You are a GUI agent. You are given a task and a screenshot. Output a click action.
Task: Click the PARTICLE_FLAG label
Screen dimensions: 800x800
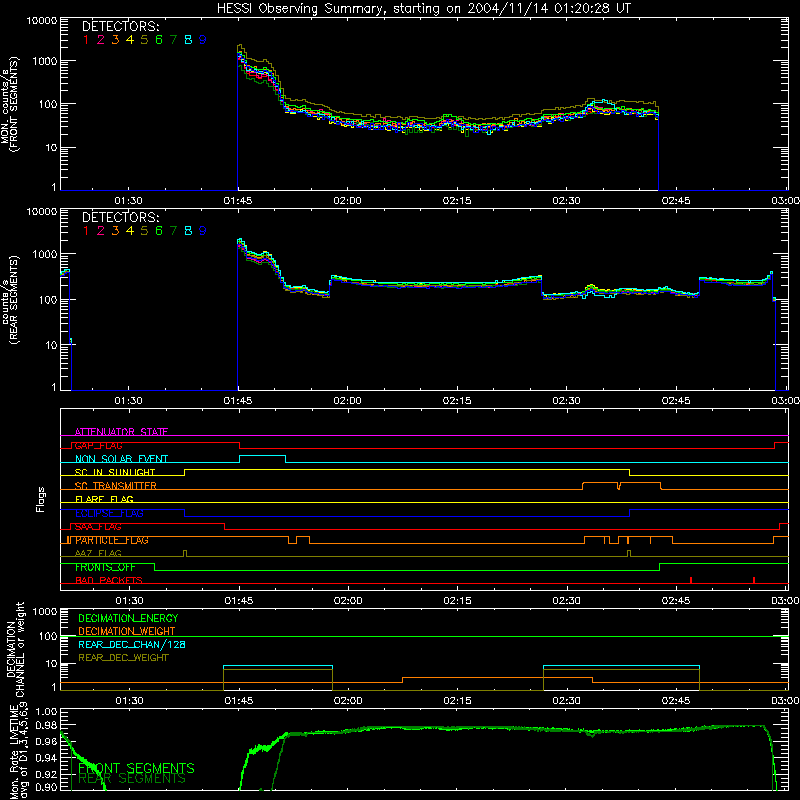click(x=112, y=540)
